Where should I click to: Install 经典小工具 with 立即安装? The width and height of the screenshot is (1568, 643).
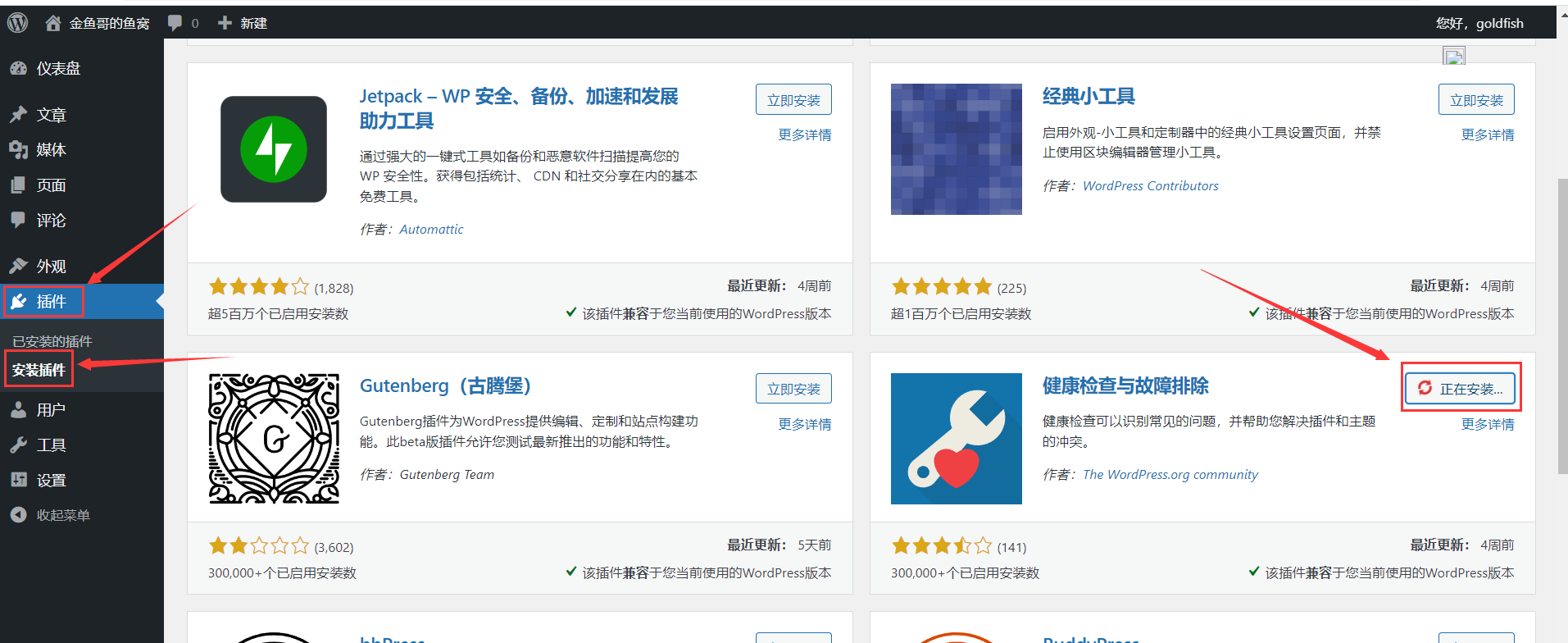(1476, 99)
